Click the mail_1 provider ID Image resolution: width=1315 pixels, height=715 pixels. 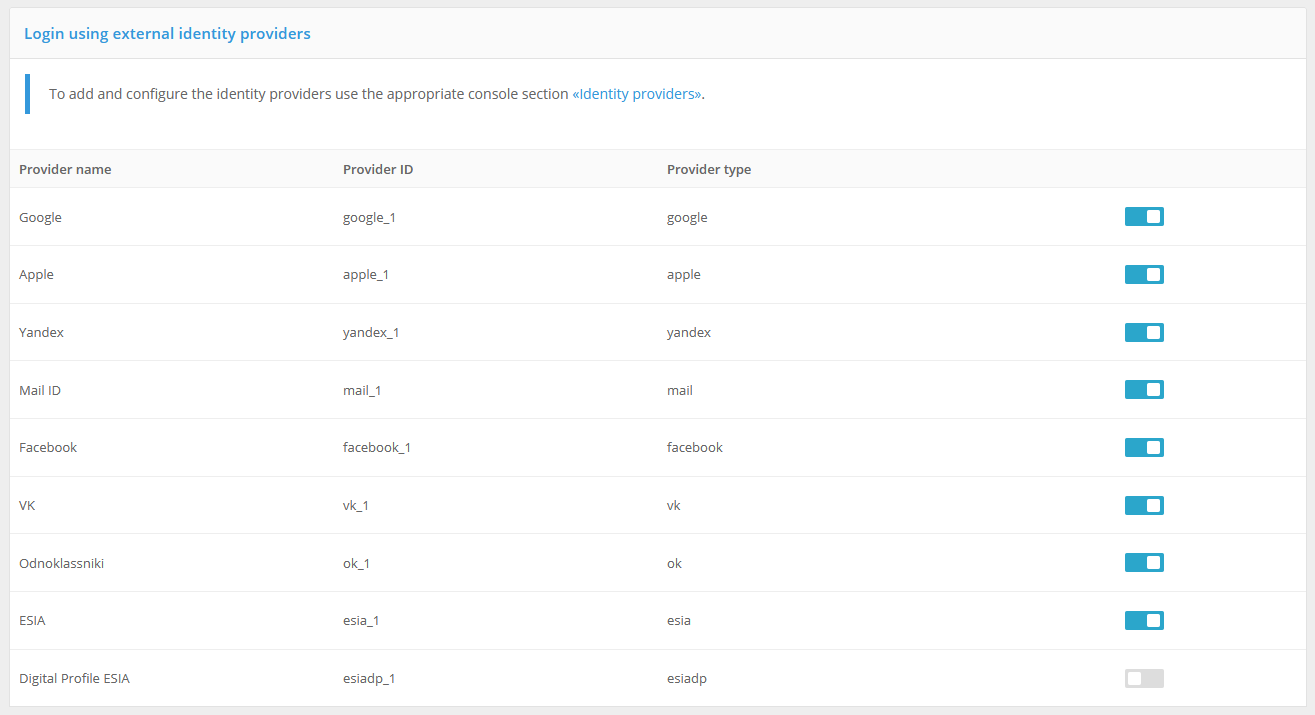(x=362, y=390)
